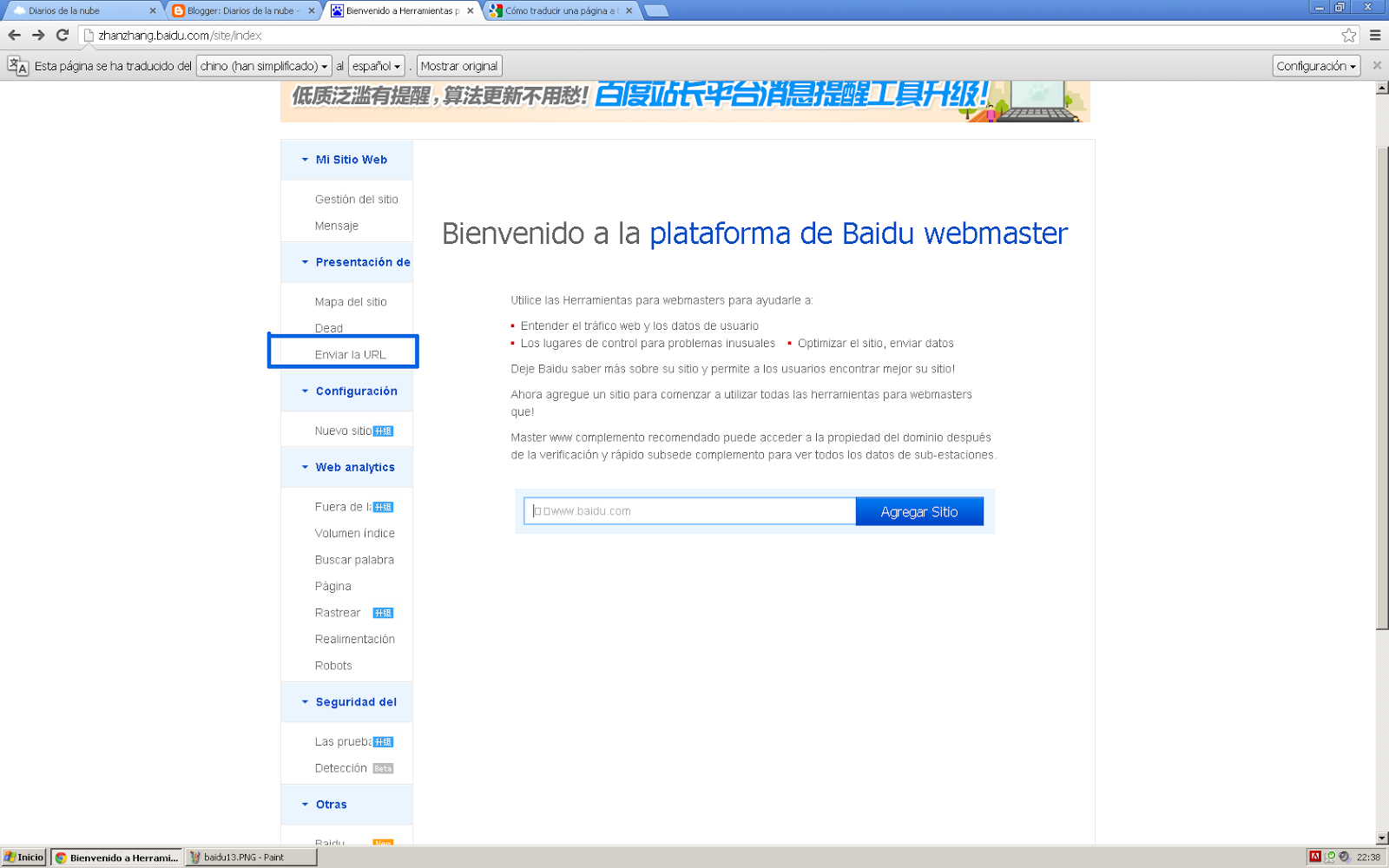Open 'Buscar palabra' link
The width and height of the screenshot is (1389, 868).
(x=354, y=560)
